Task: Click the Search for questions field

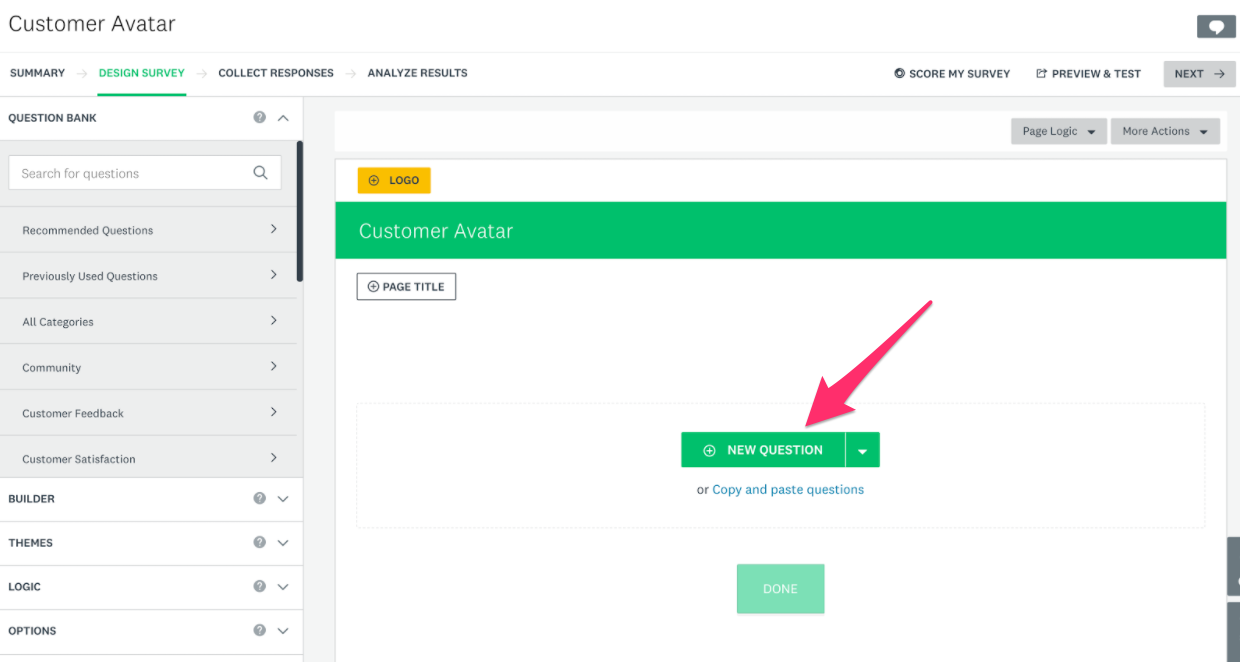Action: point(145,173)
